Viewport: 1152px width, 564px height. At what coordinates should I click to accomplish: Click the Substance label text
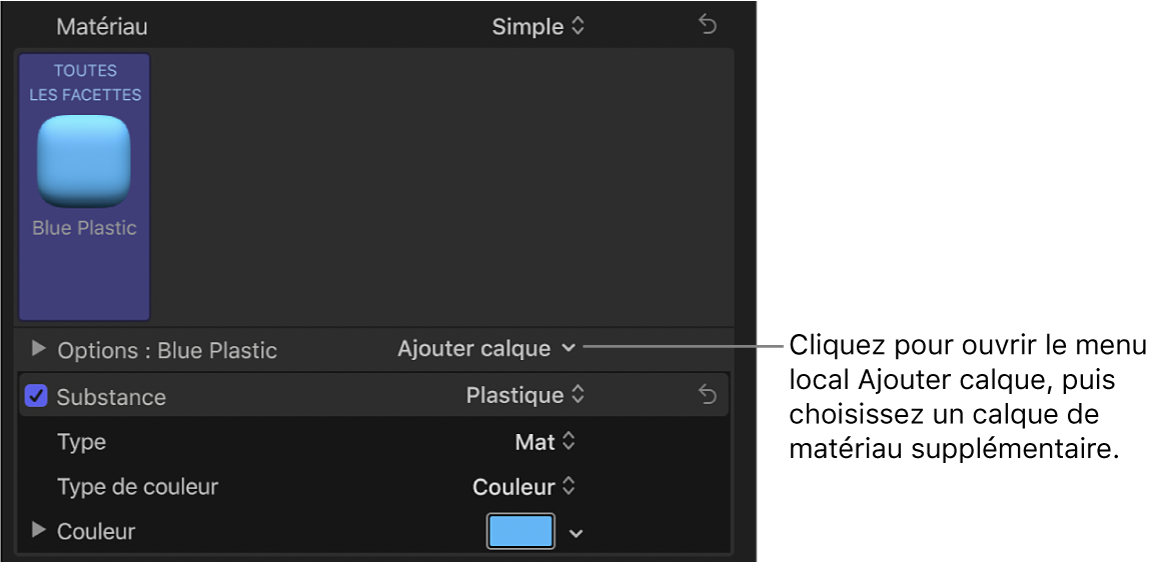[x=111, y=397]
